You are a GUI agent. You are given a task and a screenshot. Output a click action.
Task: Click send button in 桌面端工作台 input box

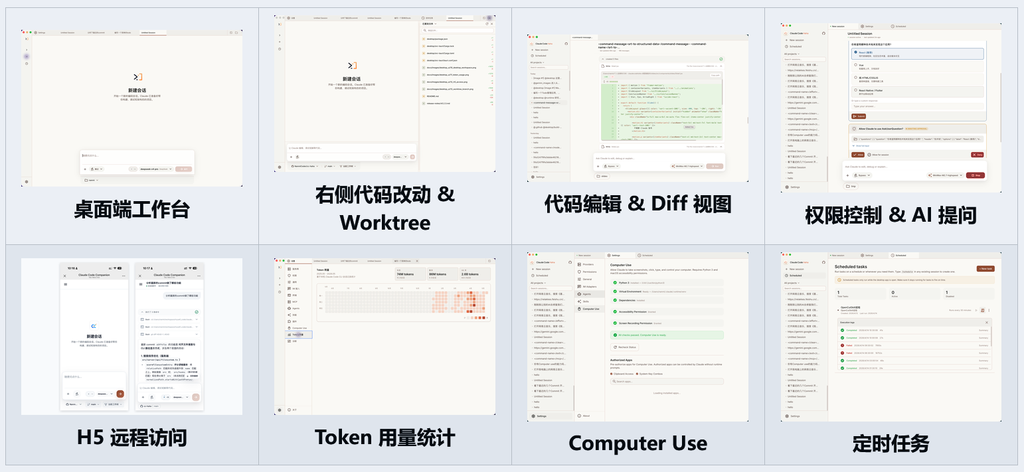pyautogui.click(x=184, y=169)
